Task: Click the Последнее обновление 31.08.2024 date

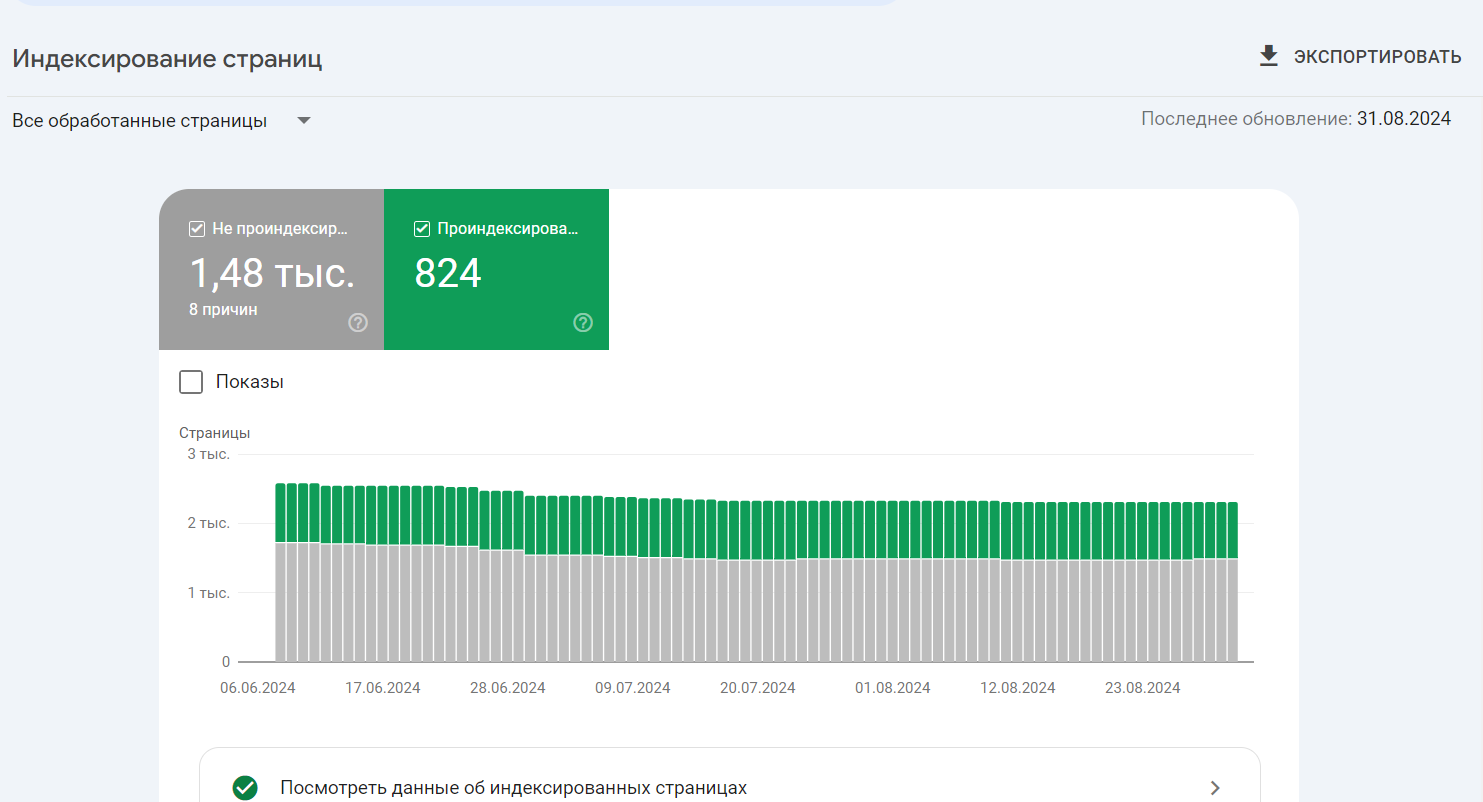Action: pyautogui.click(x=1404, y=119)
